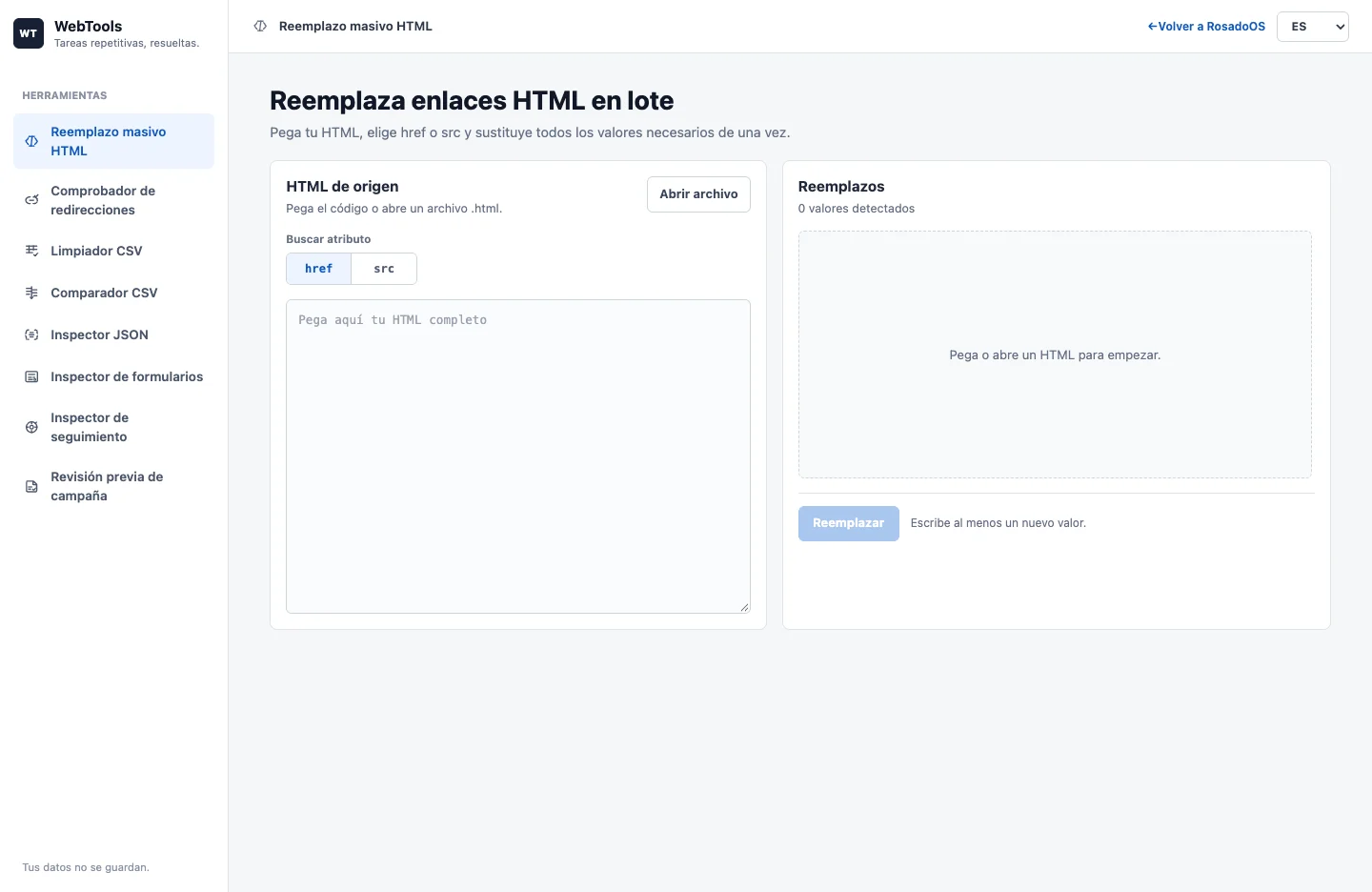Follow the Volver a RosadoOS link
This screenshot has width=1372, height=892.
(x=1206, y=27)
